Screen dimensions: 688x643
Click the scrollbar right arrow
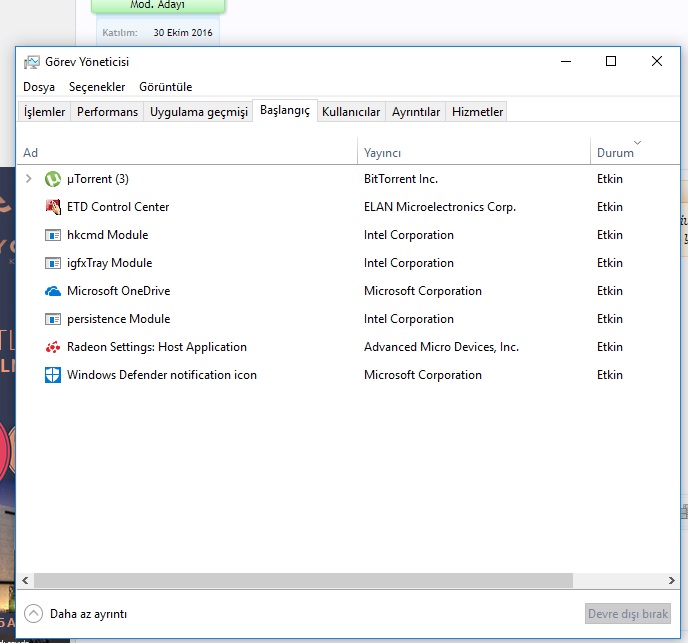671,581
